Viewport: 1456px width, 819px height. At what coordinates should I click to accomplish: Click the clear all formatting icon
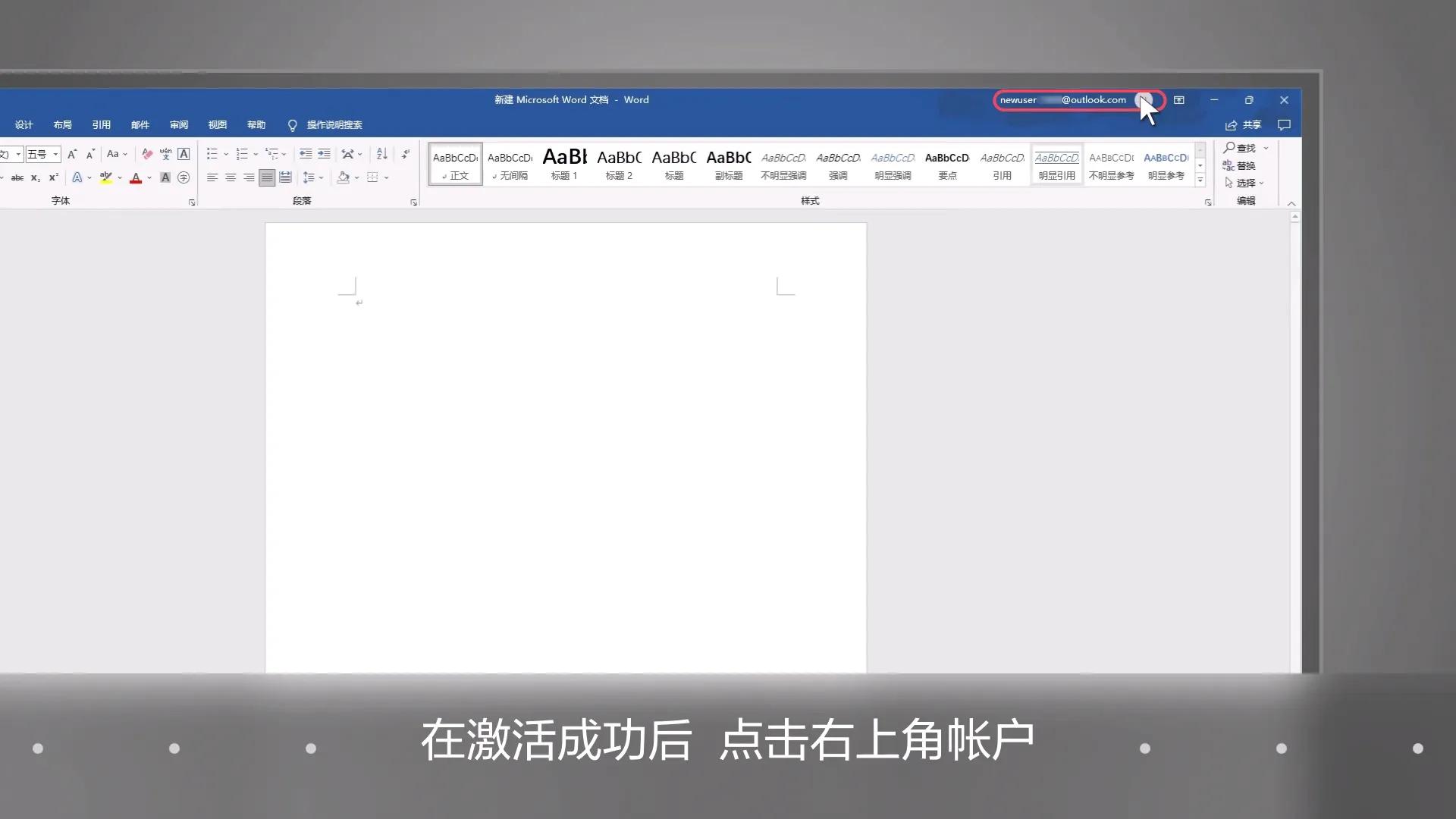click(146, 154)
